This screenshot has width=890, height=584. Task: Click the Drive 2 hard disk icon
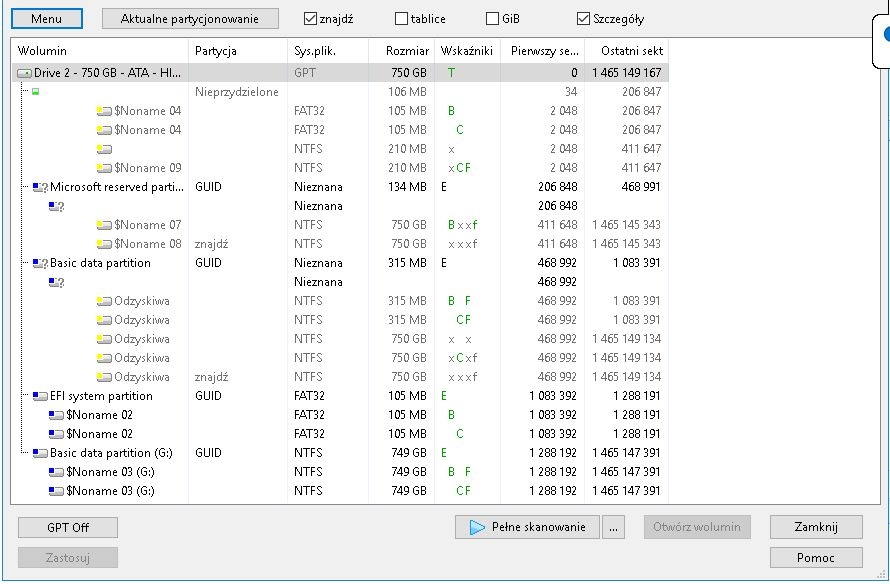click(24, 73)
